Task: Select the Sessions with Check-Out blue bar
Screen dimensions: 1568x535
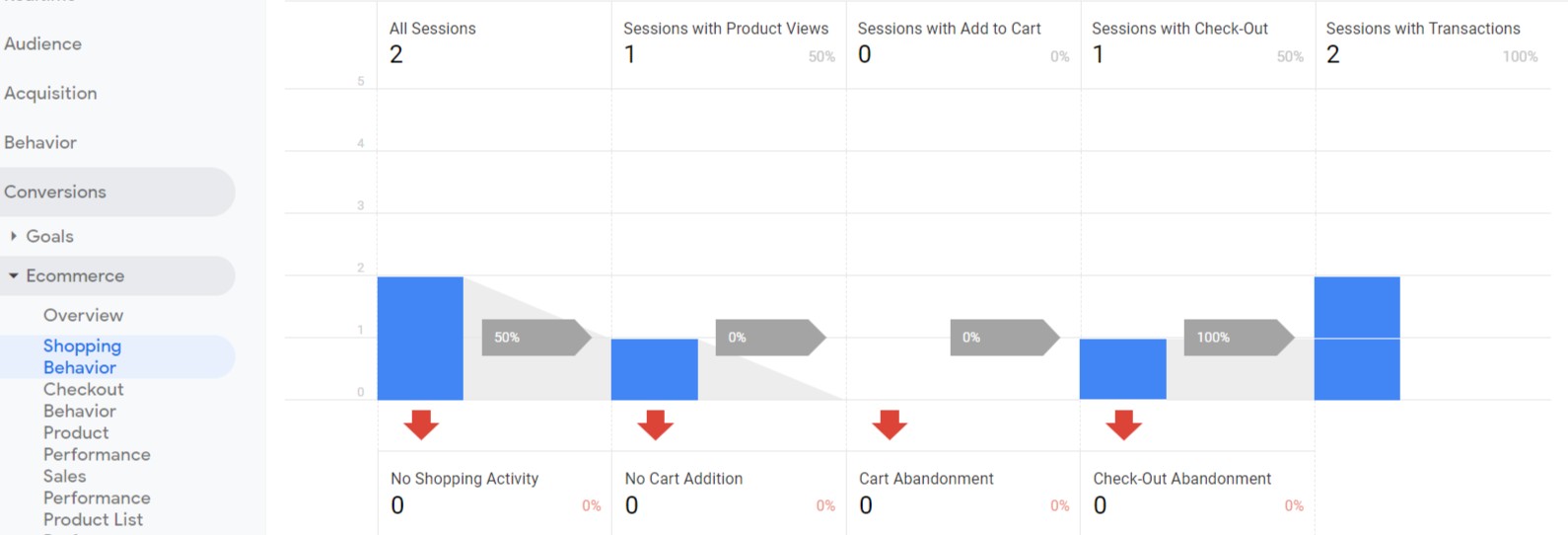Action: pos(1123,369)
